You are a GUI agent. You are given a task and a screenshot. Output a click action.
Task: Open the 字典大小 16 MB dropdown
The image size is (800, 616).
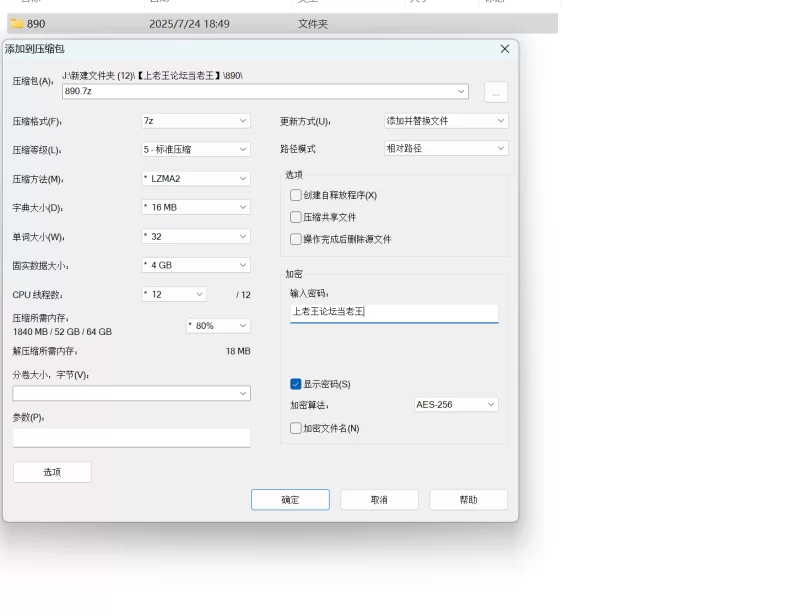point(196,207)
